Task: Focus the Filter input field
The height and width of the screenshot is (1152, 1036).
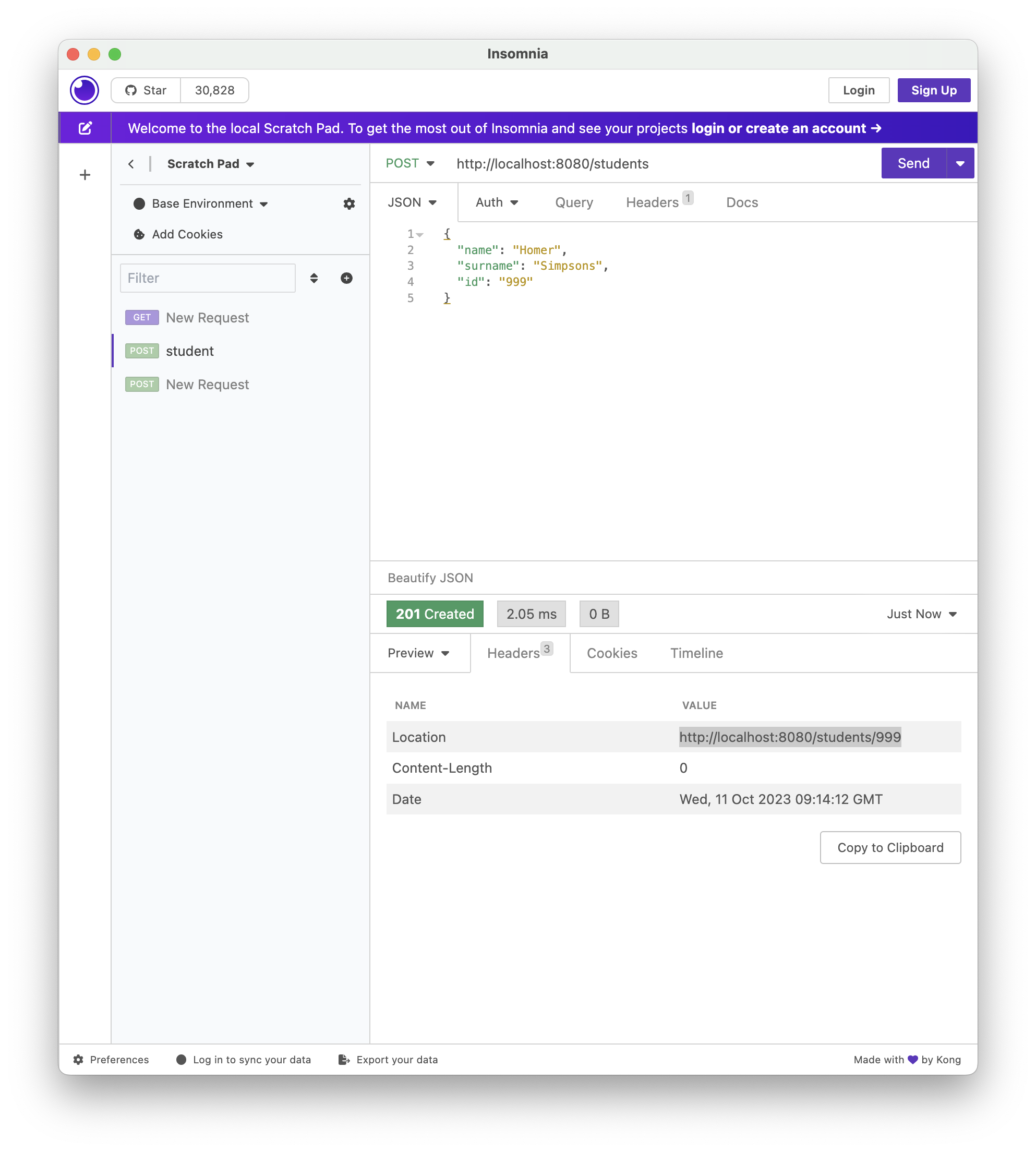Action: [x=207, y=278]
